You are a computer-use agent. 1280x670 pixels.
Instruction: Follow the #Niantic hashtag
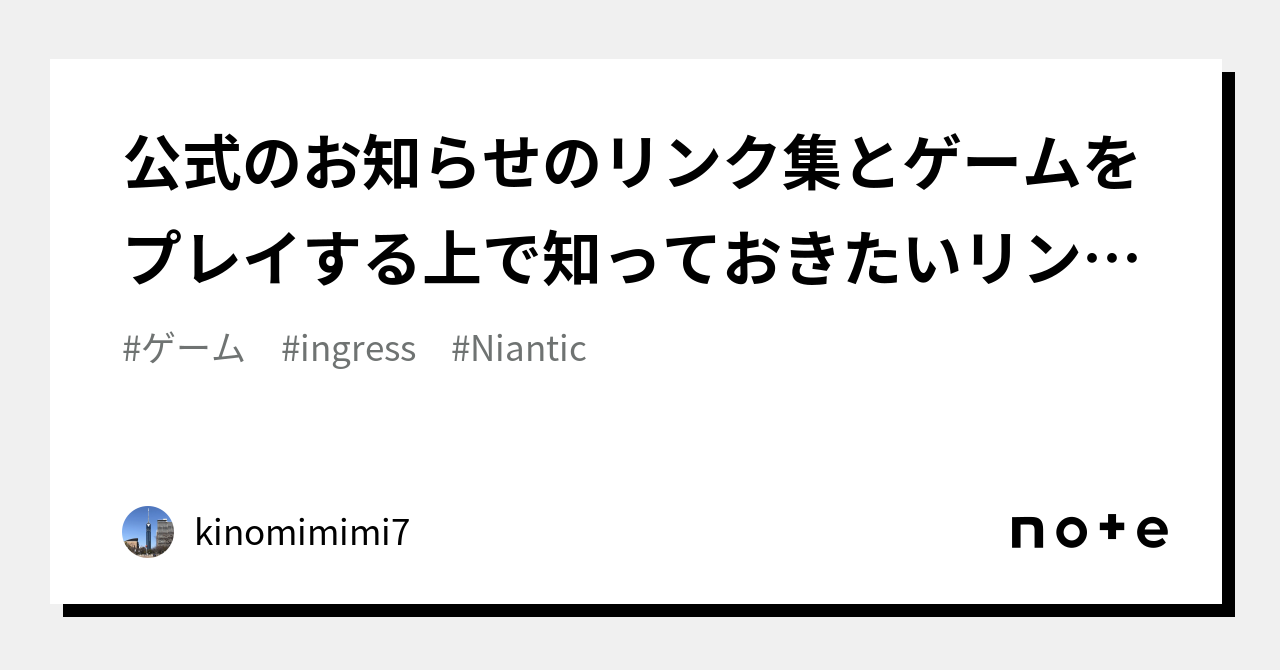(519, 349)
